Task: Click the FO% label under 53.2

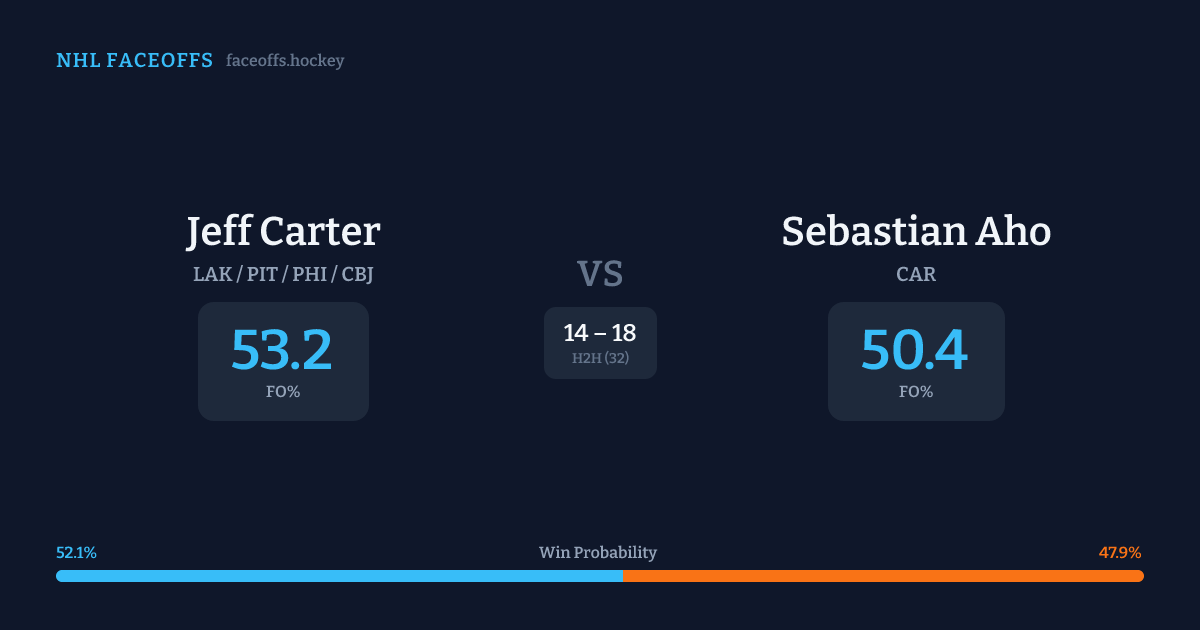Action: click(x=283, y=392)
